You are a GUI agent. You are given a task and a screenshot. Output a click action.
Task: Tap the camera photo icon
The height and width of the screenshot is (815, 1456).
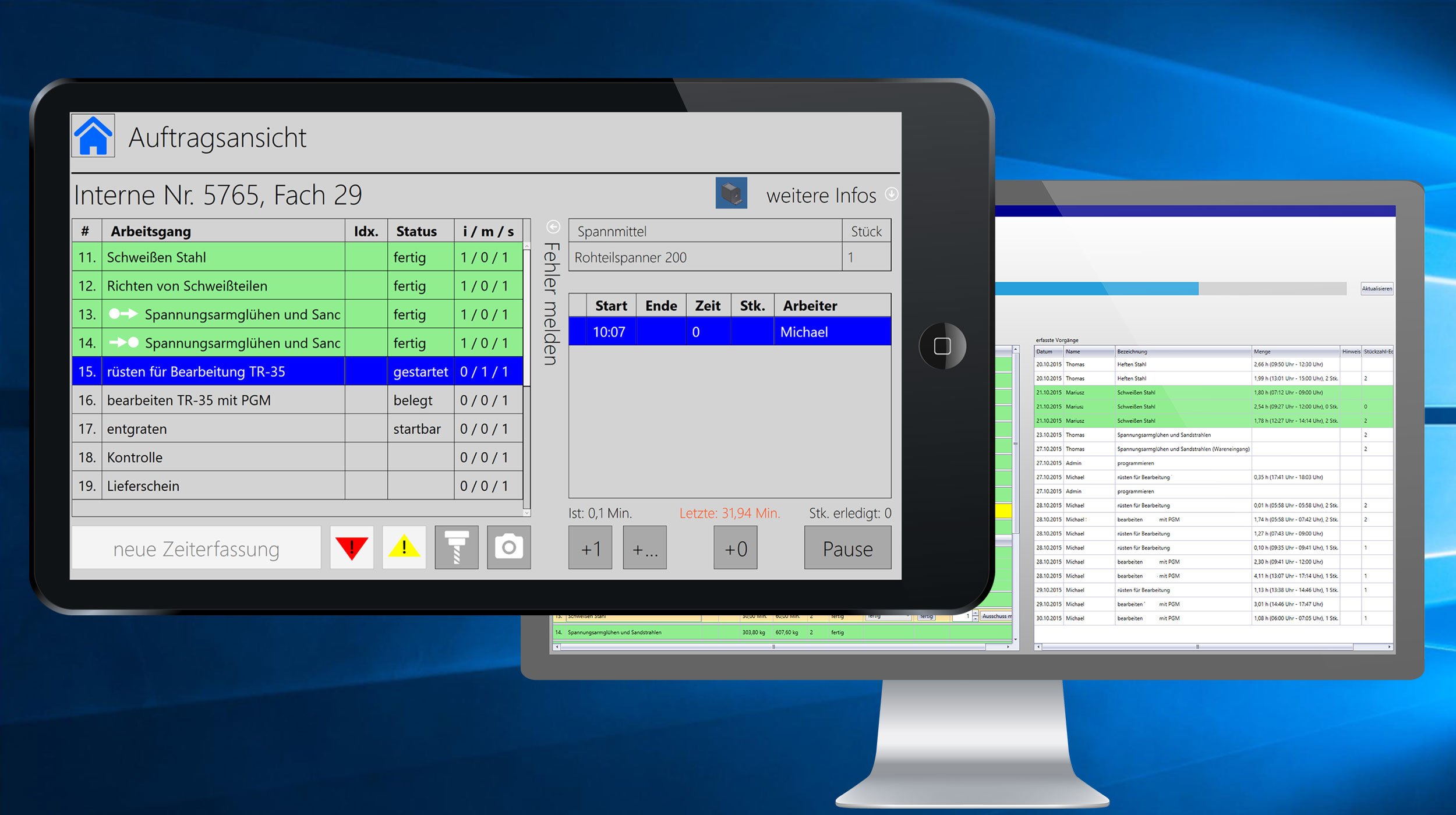pos(508,547)
